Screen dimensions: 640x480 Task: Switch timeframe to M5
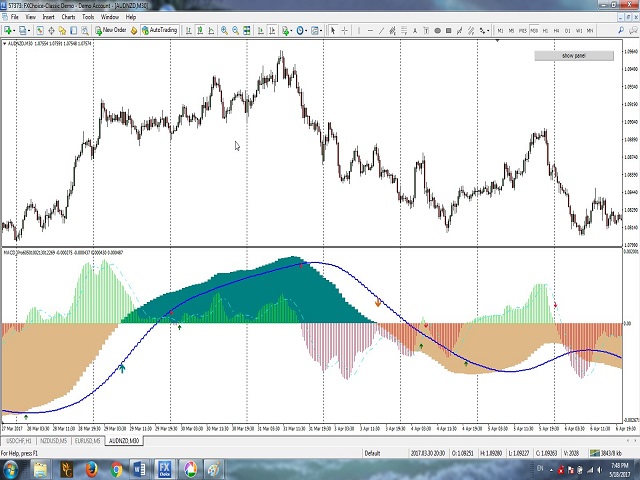511,31
